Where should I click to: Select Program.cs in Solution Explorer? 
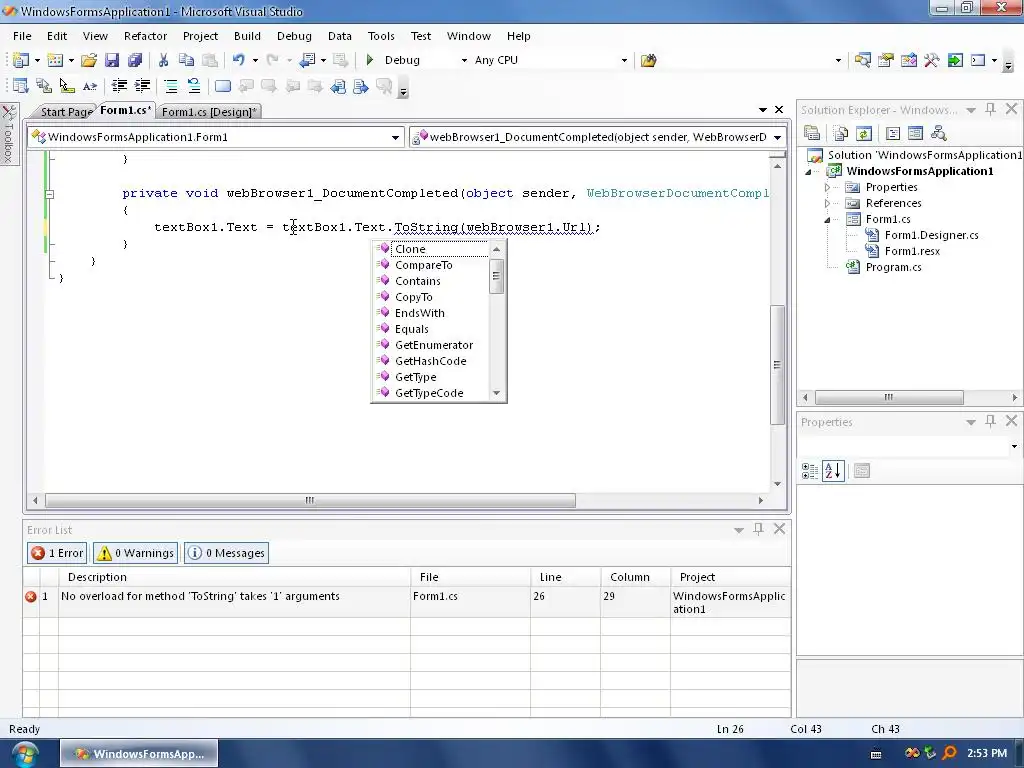(x=893, y=267)
